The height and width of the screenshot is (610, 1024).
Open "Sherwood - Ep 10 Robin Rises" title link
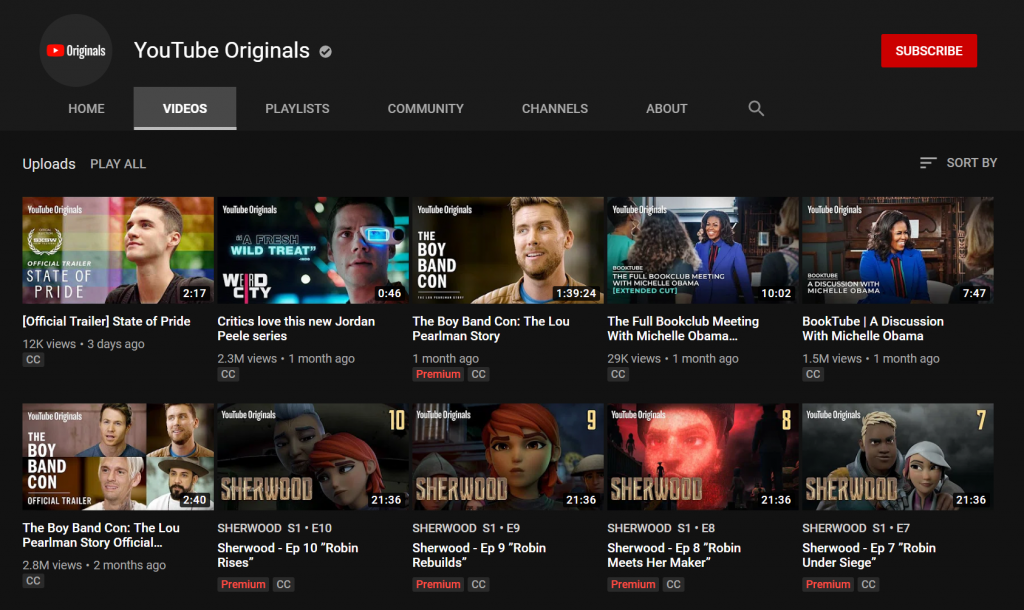[288, 555]
